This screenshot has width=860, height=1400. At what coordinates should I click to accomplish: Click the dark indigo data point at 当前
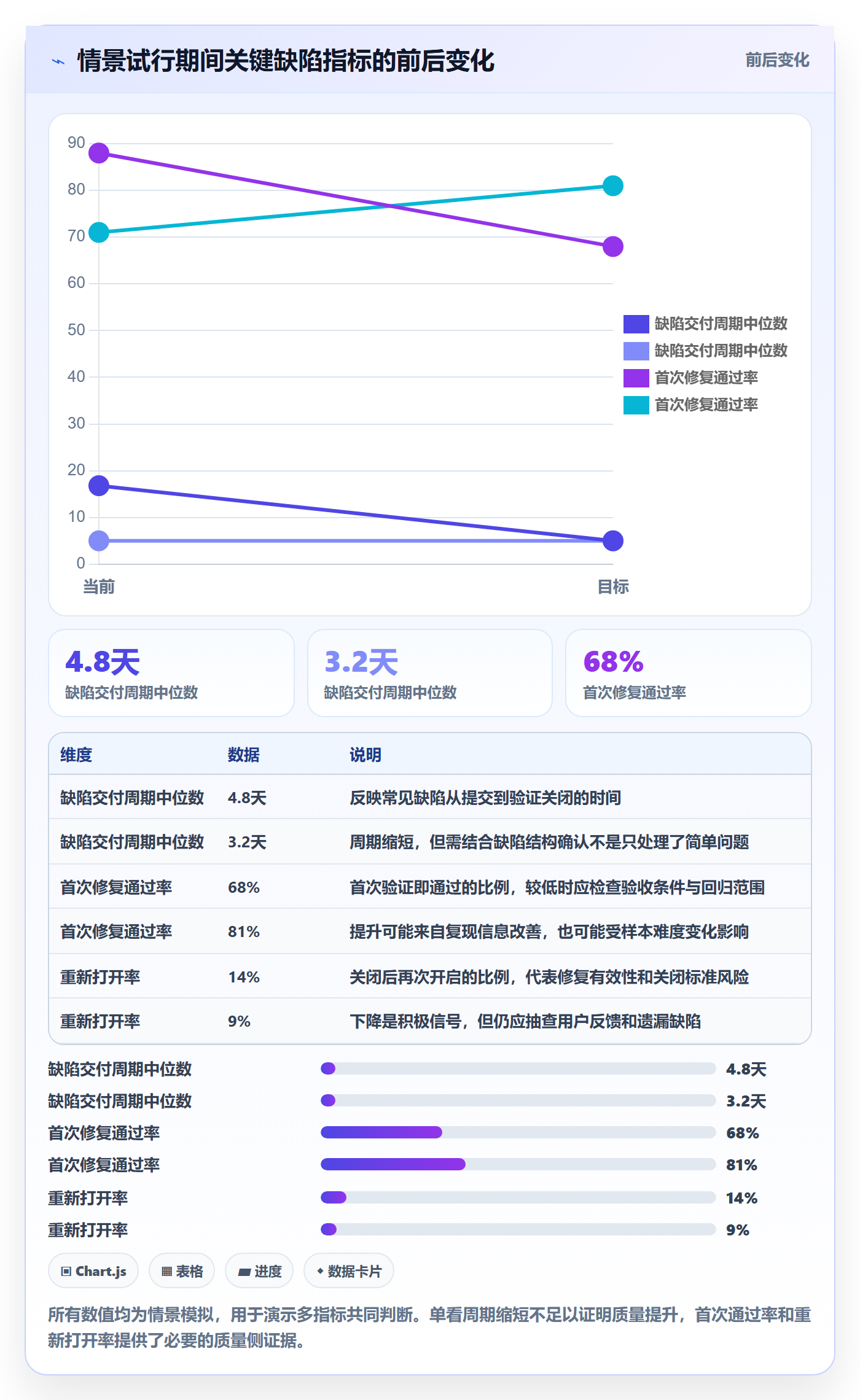pos(99,486)
